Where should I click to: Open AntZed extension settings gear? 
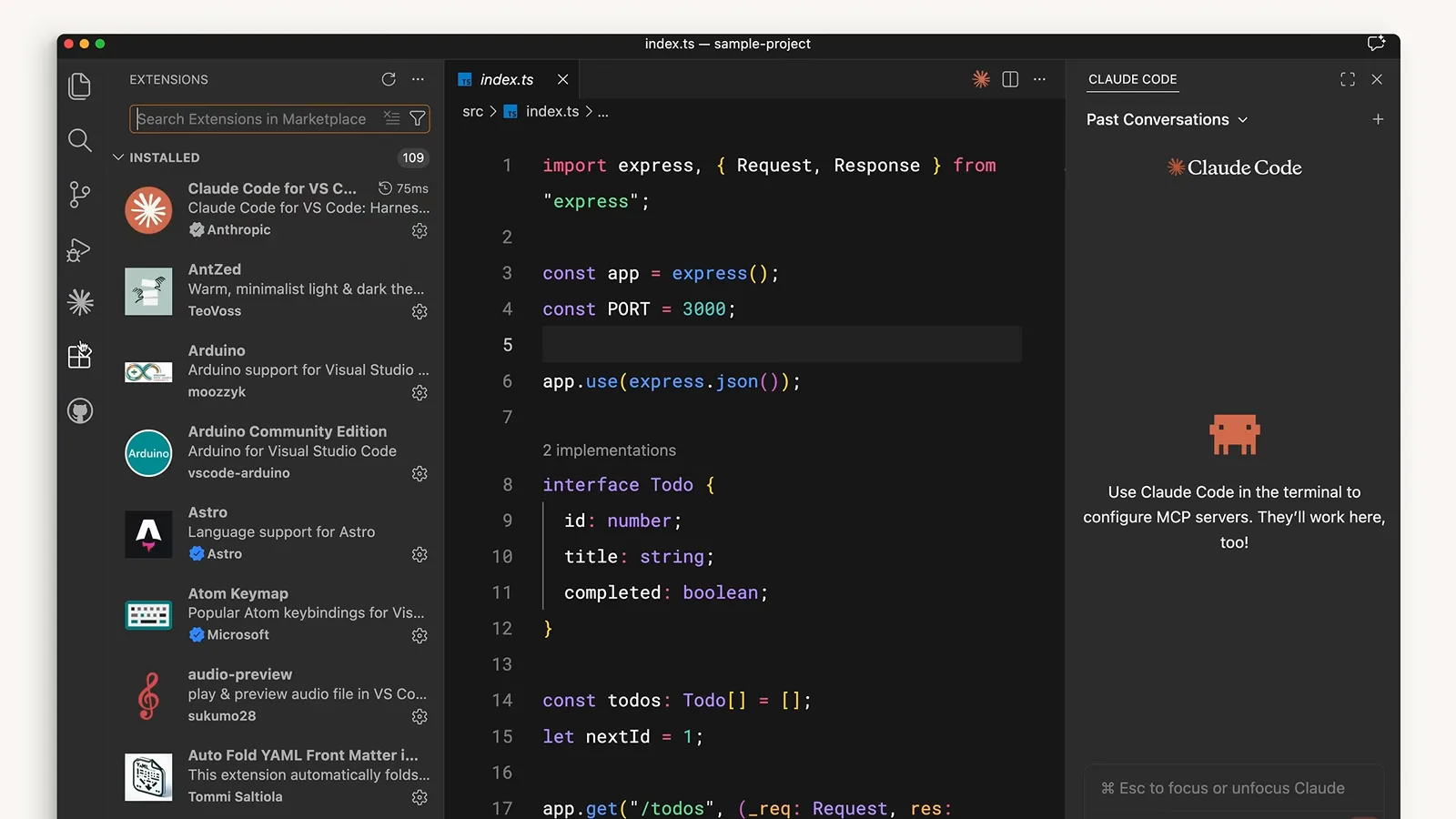pyautogui.click(x=420, y=312)
